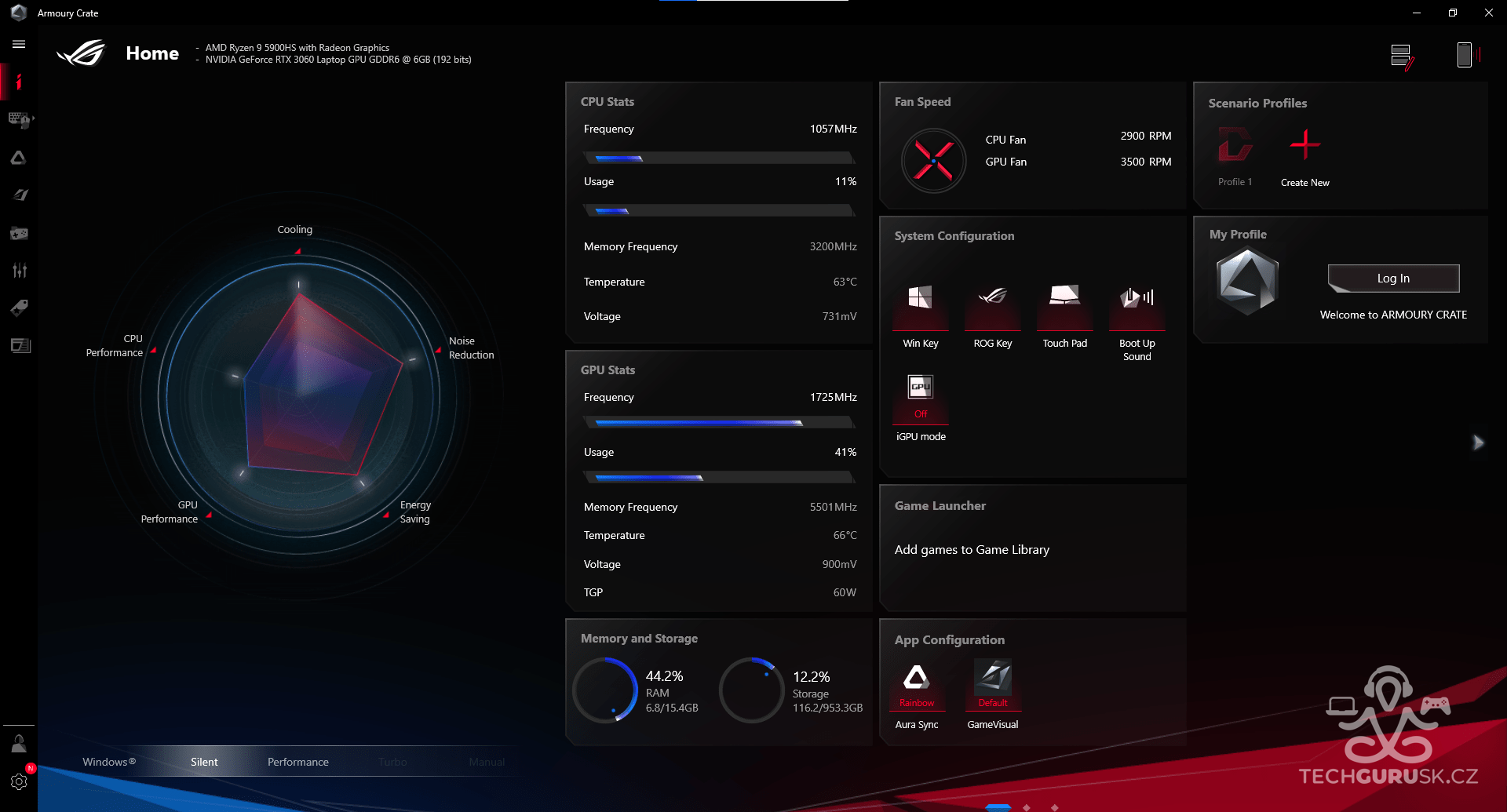Click the Log In button
The width and height of the screenshot is (1507, 812).
[x=1393, y=279]
